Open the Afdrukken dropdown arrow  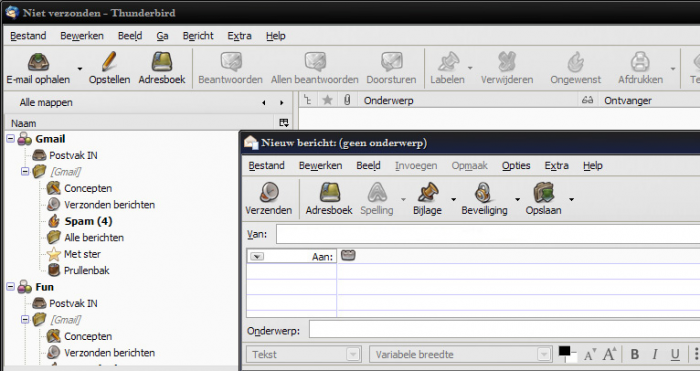[673, 69]
